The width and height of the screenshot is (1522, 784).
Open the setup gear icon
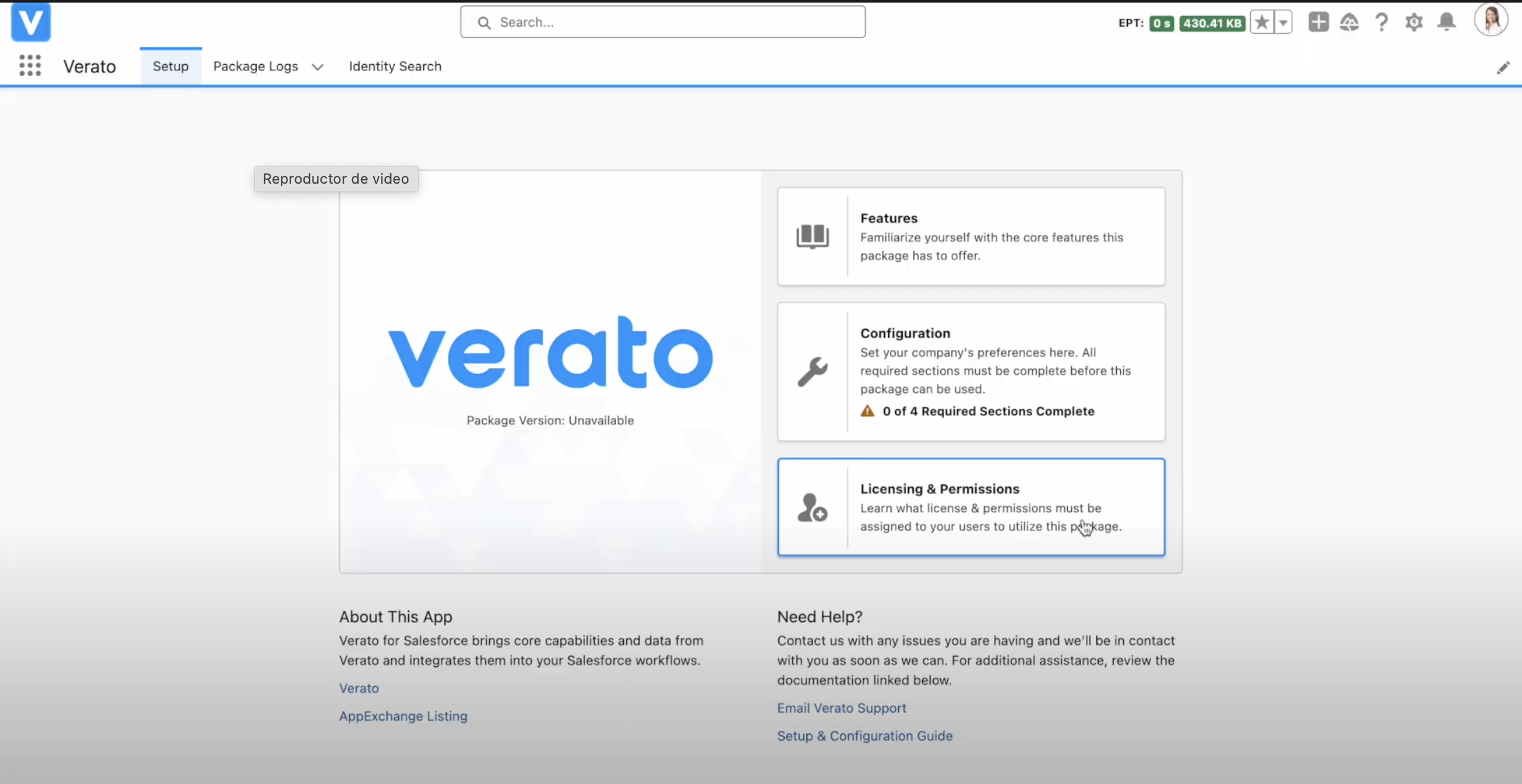[1414, 23]
